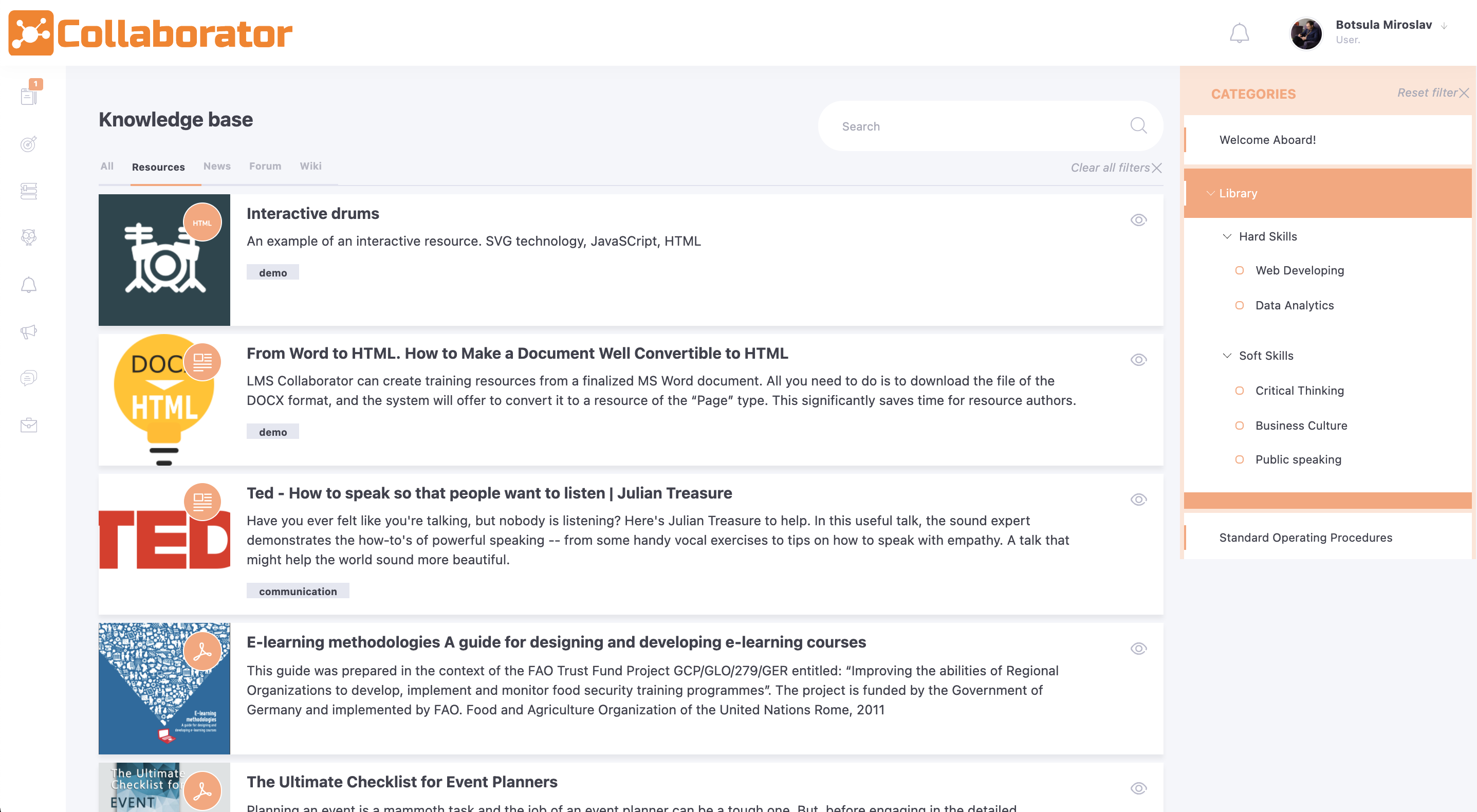Open the megaphone announcements icon

[x=29, y=331]
